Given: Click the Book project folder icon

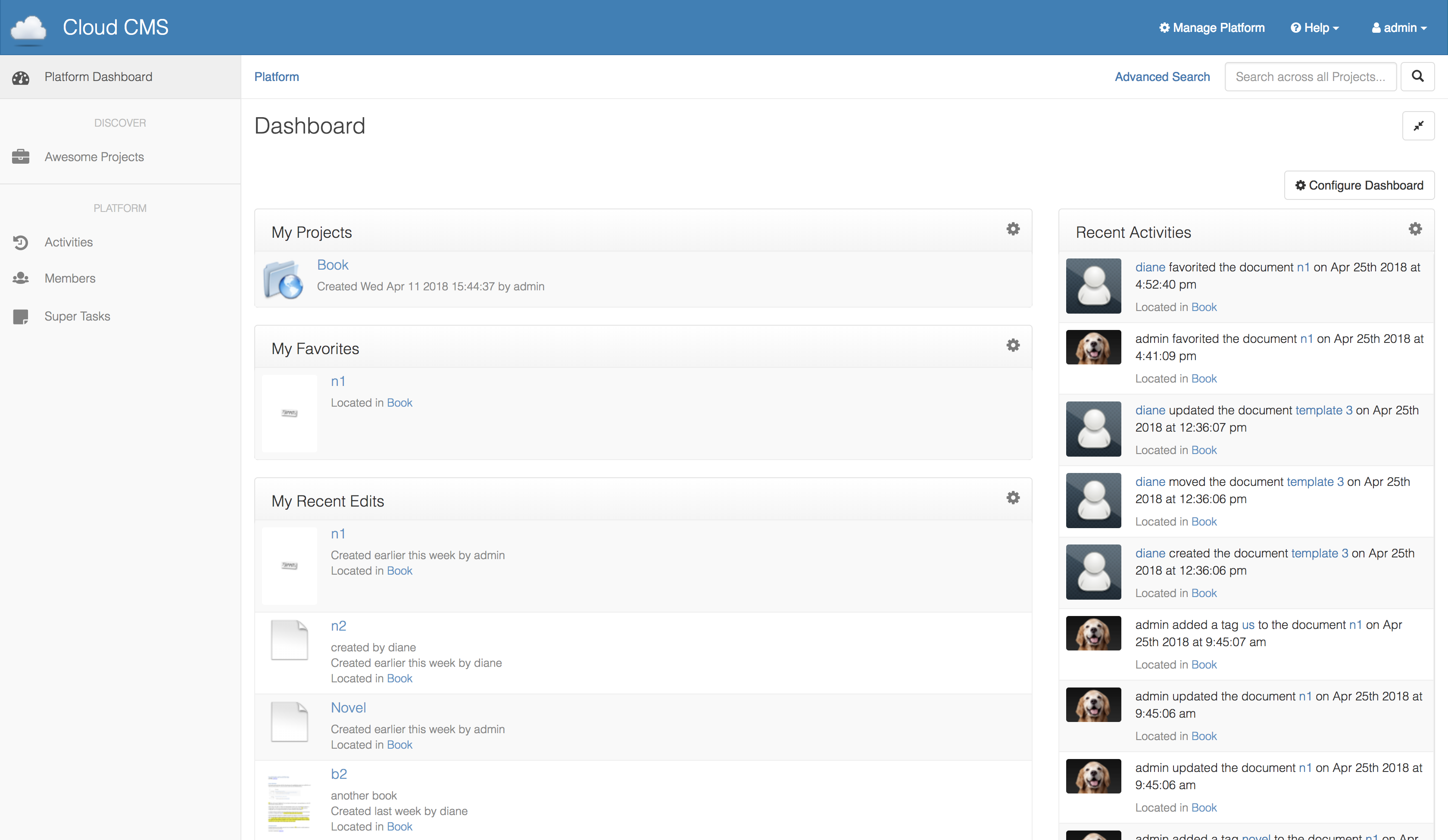Looking at the screenshot, I should (283, 280).
